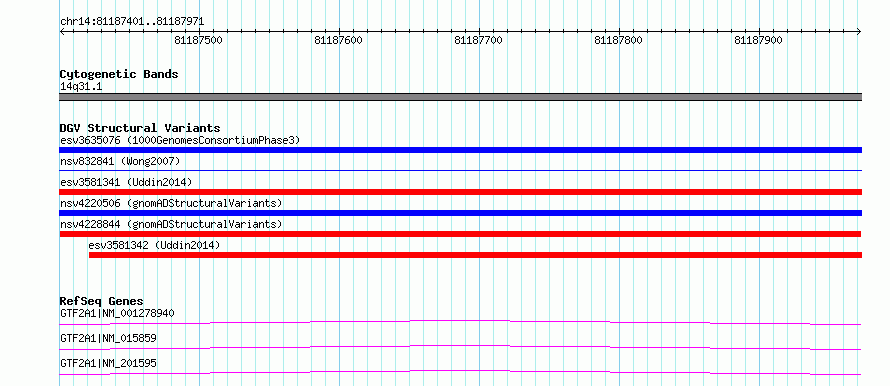Click the gray 14q31.1 cytogenetic band bar

[460, 97]
